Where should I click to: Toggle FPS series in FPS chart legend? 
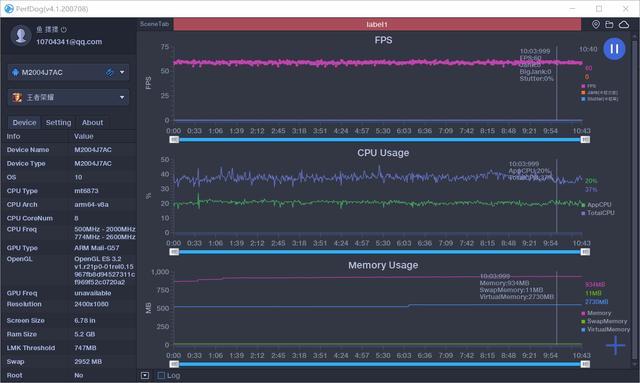click(x=589, y=86)
